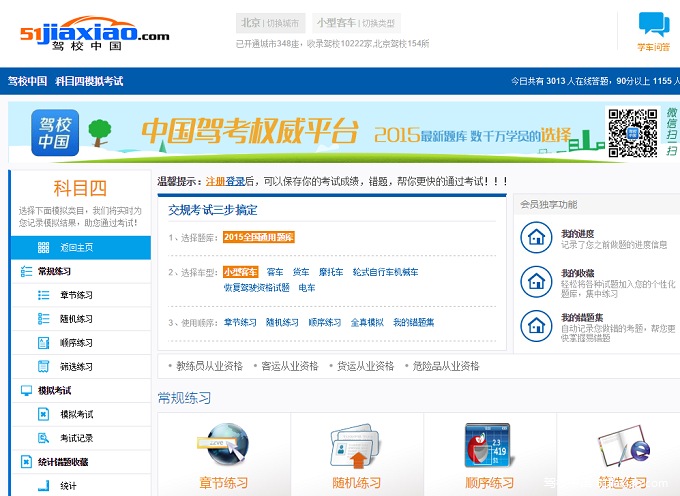Open the 学车问答 chat bubble icon
Image resolution: width=680 pixels, height=496 pixels.
pyautogui.click(x=654, y=24)
